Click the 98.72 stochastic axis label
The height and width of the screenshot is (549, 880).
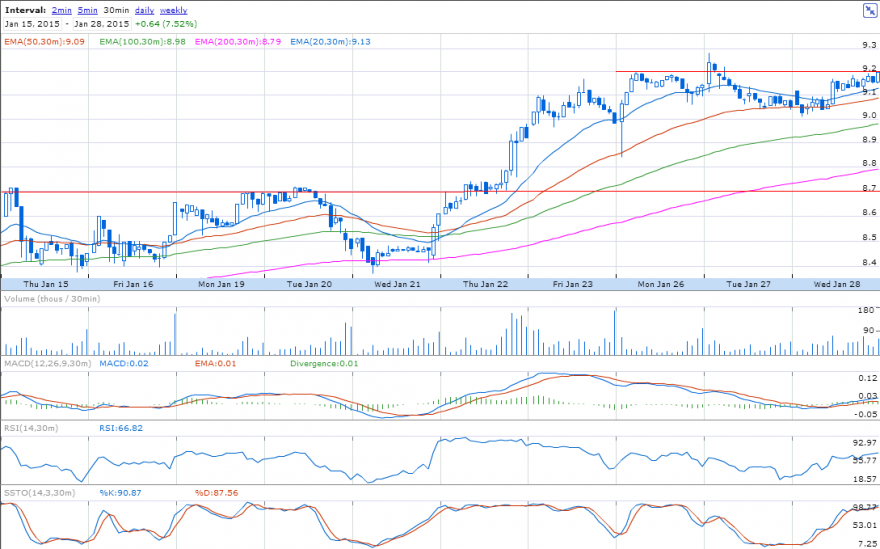click(x=865, y=507)
